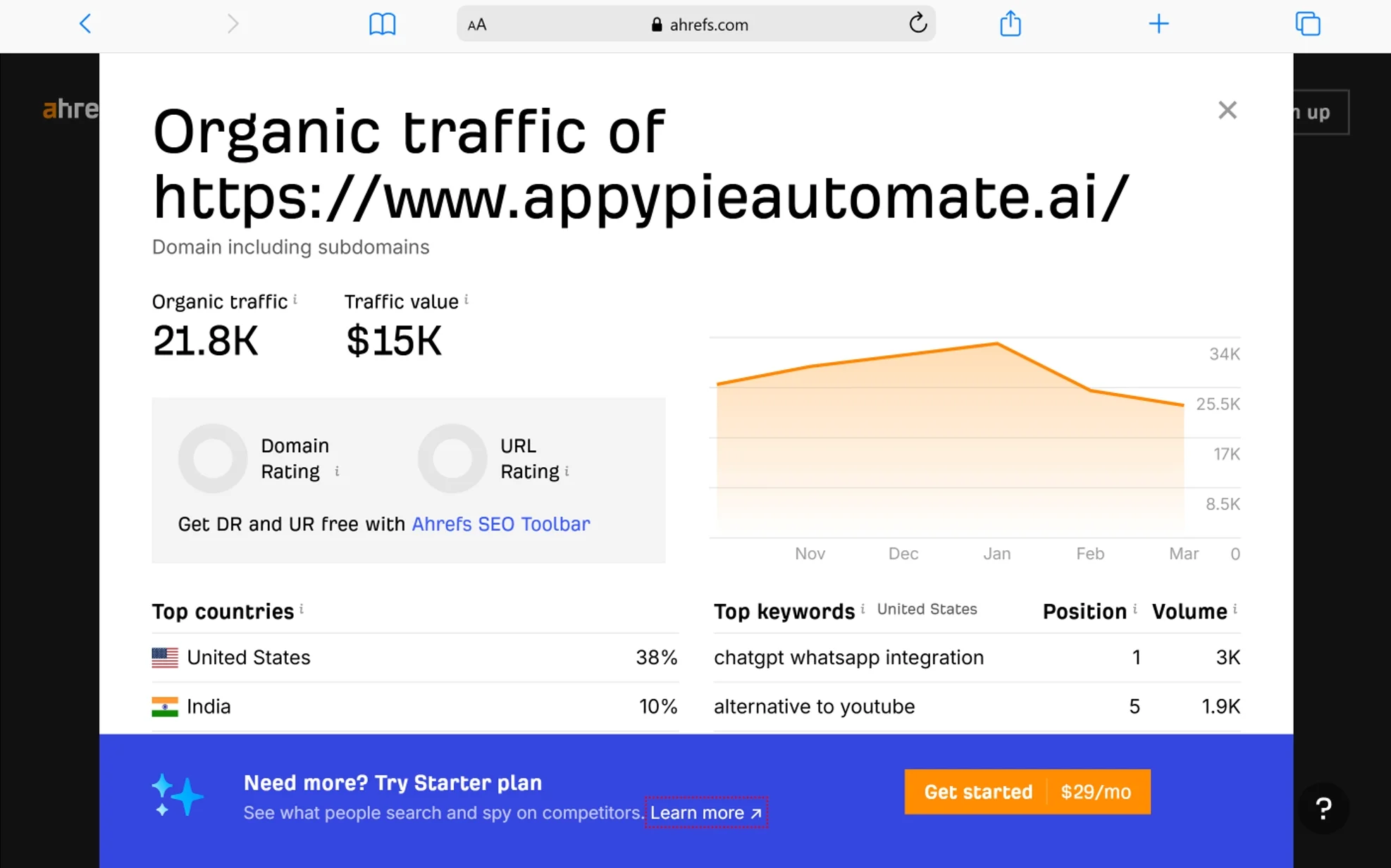Click the India flag icon
This screenshot has width=1391, height=868.
(165, 707)
